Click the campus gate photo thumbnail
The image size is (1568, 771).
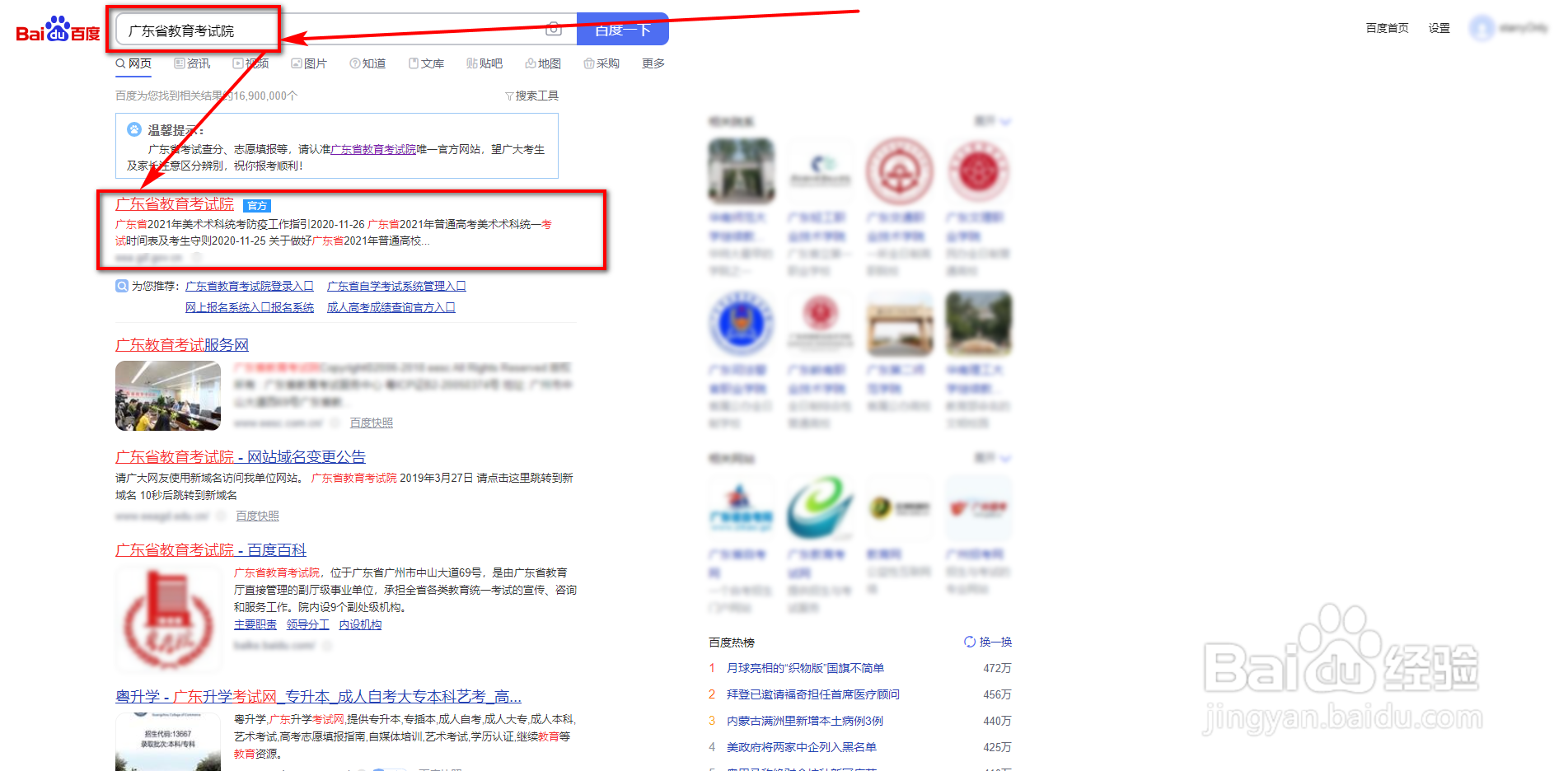(x=742, y=171)
